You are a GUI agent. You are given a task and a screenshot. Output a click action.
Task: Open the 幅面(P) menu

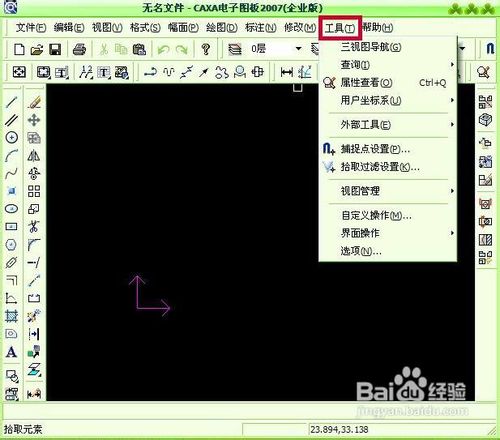(183, 27)
